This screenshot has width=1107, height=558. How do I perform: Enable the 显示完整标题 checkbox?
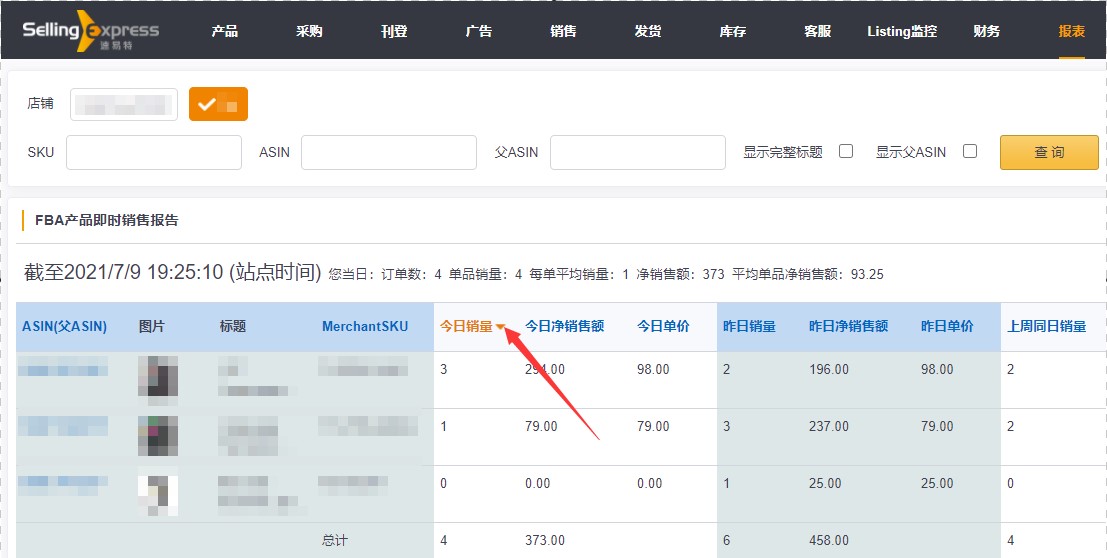click(x=846, y=152)
